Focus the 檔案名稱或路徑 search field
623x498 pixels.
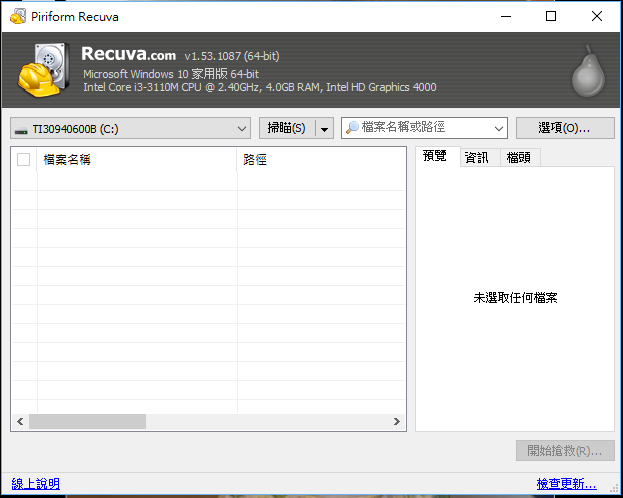pos(424,128)
